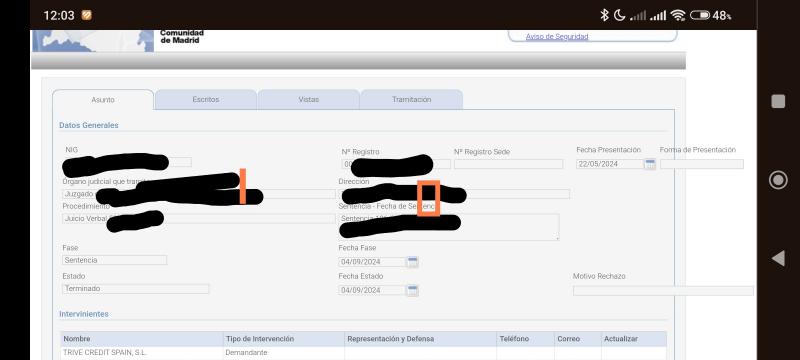
Task: Open calendar icon next to Fecha Estado
Action: click(413, 291)
